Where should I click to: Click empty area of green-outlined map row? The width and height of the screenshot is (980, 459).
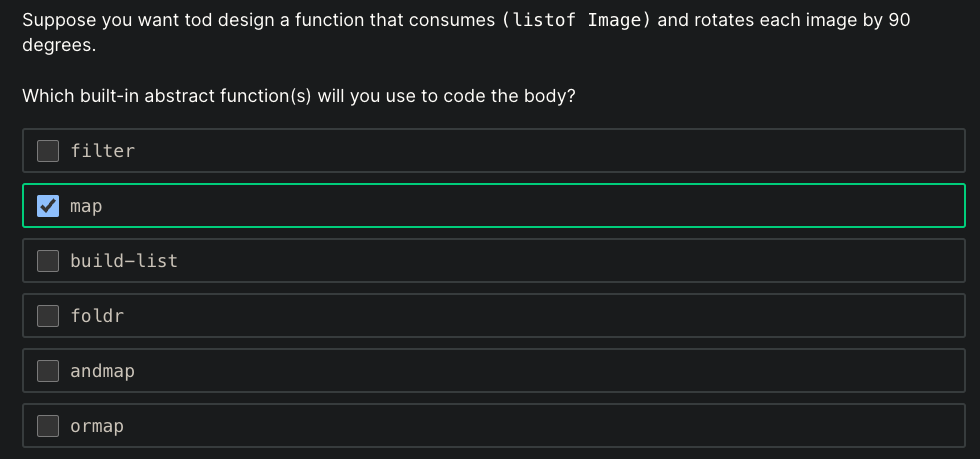pos(550,206)
